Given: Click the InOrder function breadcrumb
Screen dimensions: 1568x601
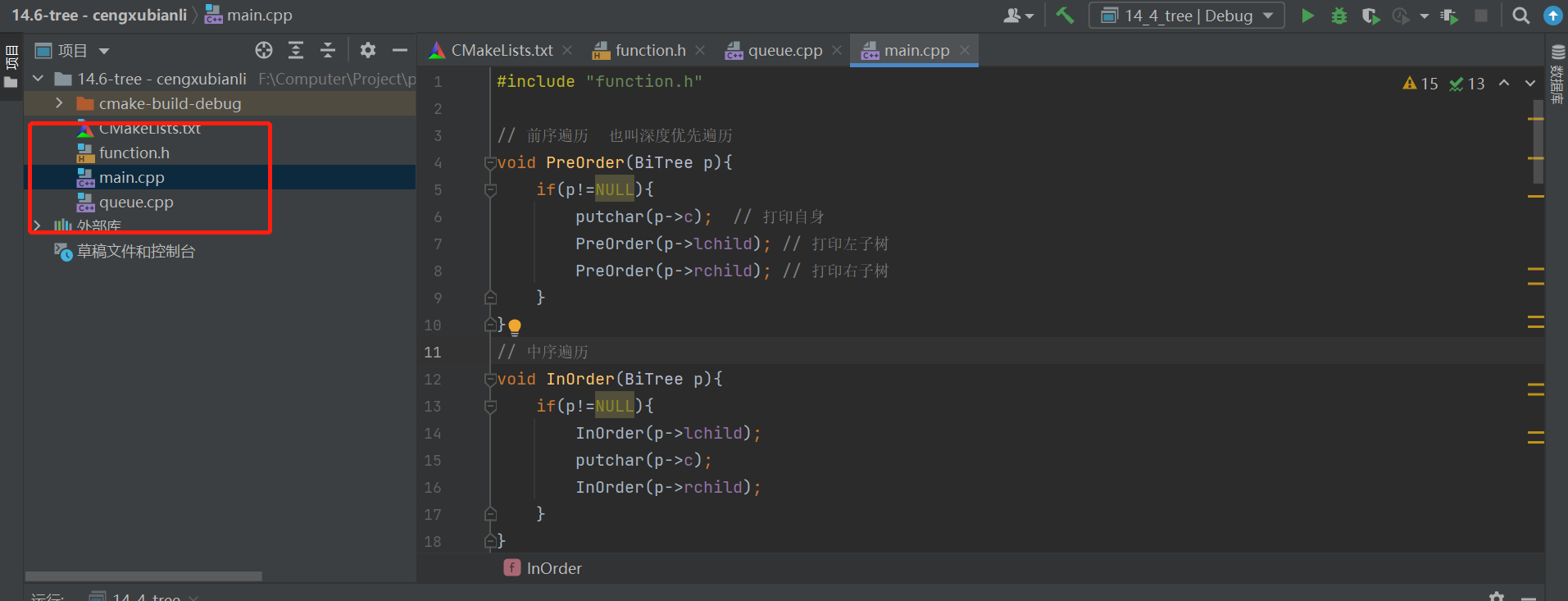Looking at the screenshot, I should (x=543, y=568).
